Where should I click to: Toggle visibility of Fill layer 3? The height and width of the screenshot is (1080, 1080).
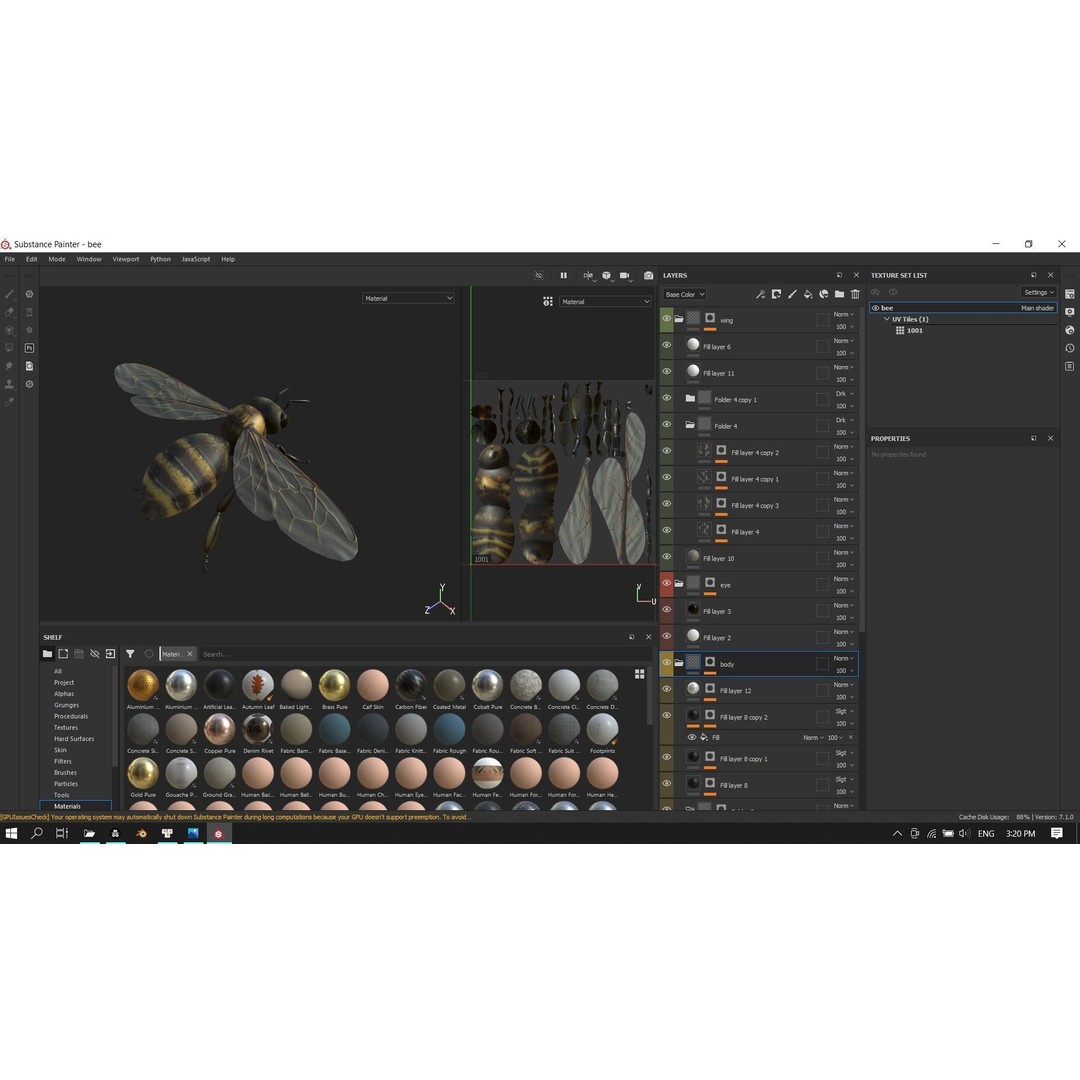[666, 610]
